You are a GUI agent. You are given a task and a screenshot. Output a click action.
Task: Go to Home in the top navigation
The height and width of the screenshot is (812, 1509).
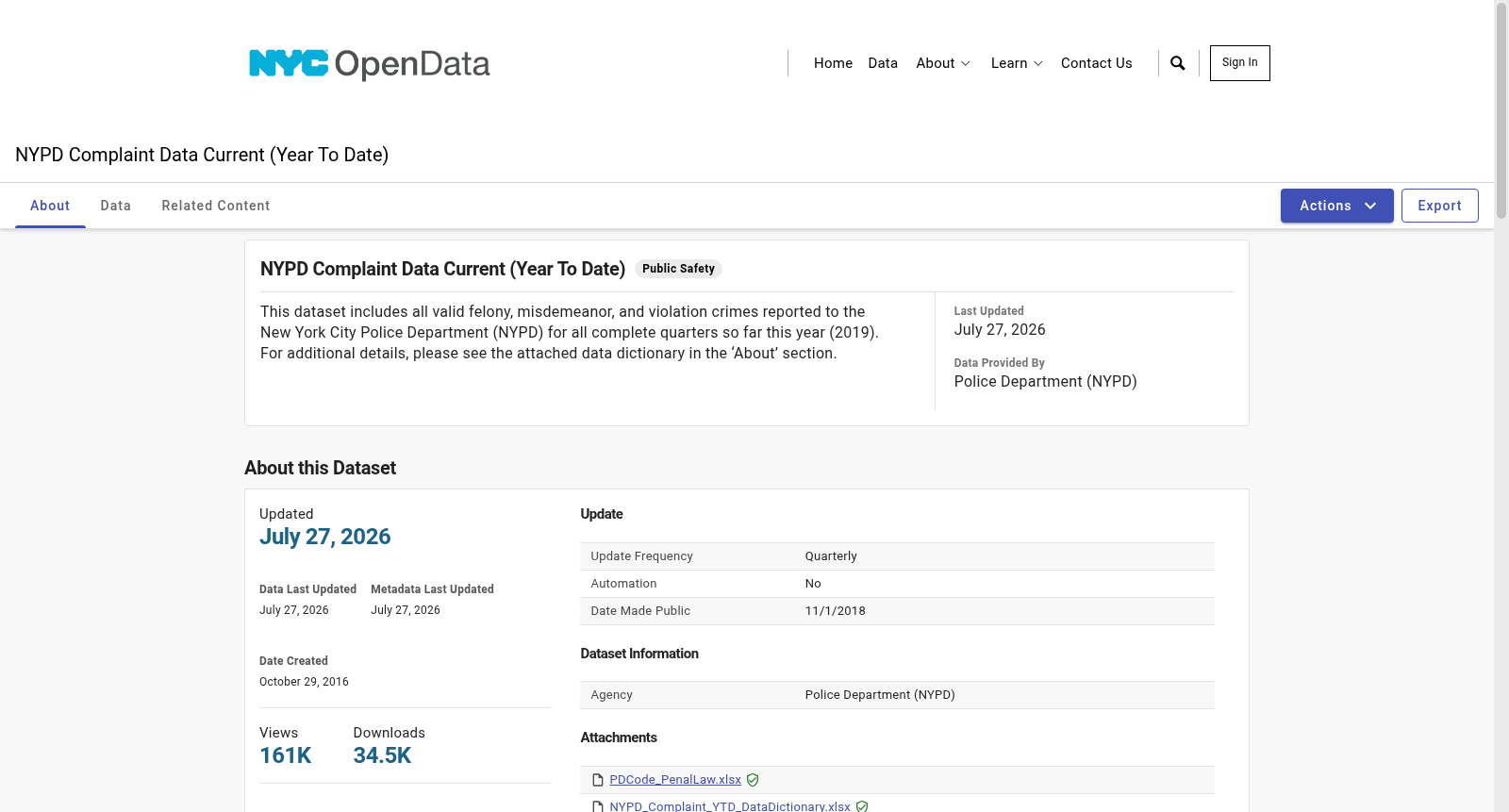pos(833,63)
